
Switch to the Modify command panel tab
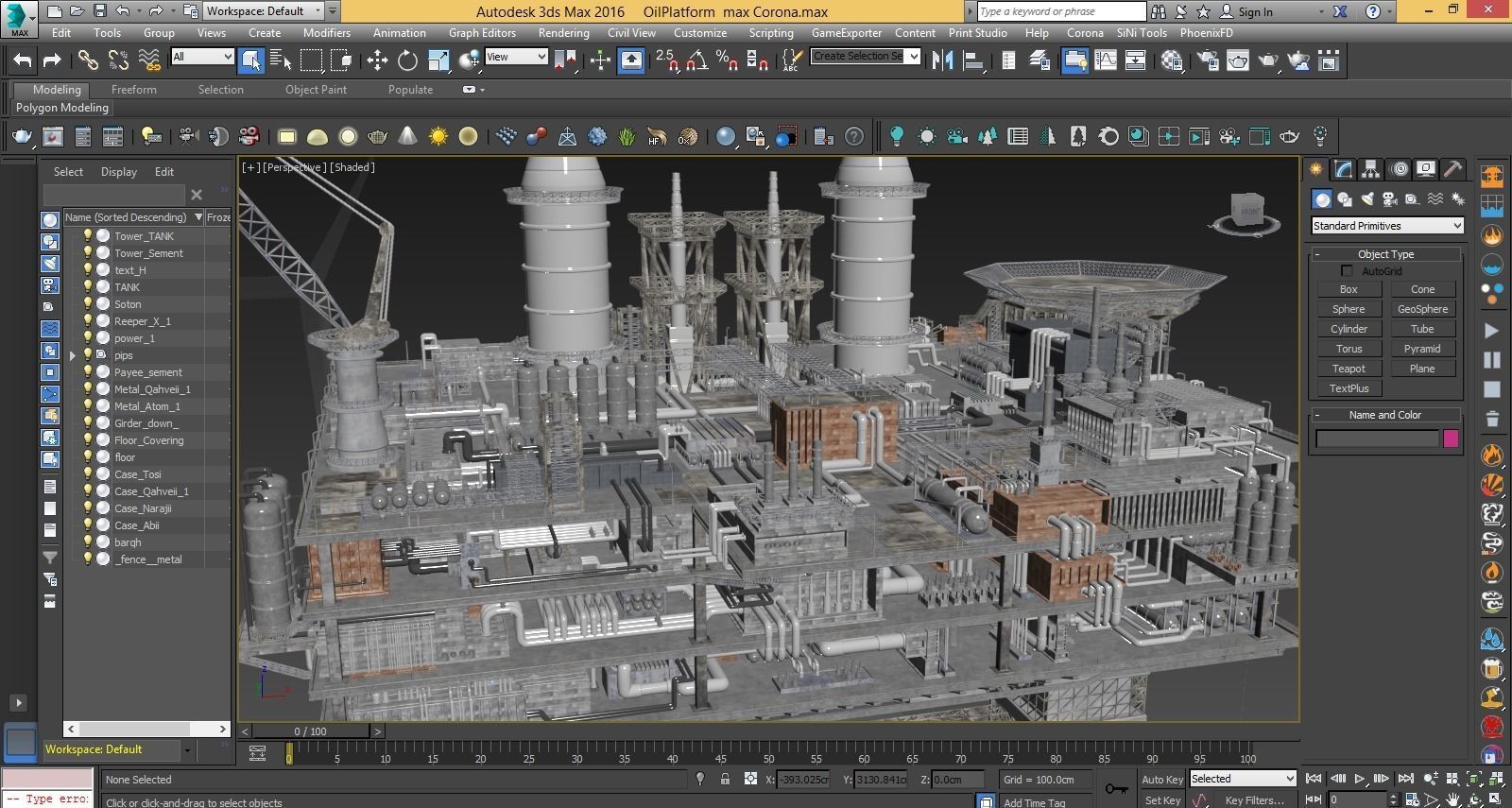(1343, 169)
